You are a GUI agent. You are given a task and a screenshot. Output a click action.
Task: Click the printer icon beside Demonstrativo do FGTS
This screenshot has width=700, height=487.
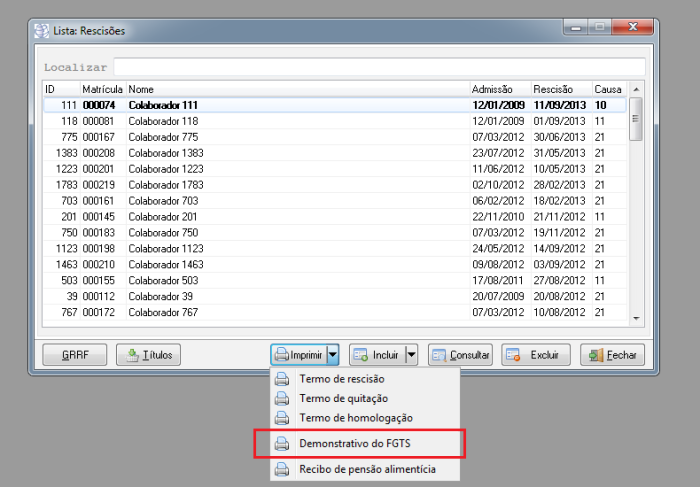coord(282,443)
